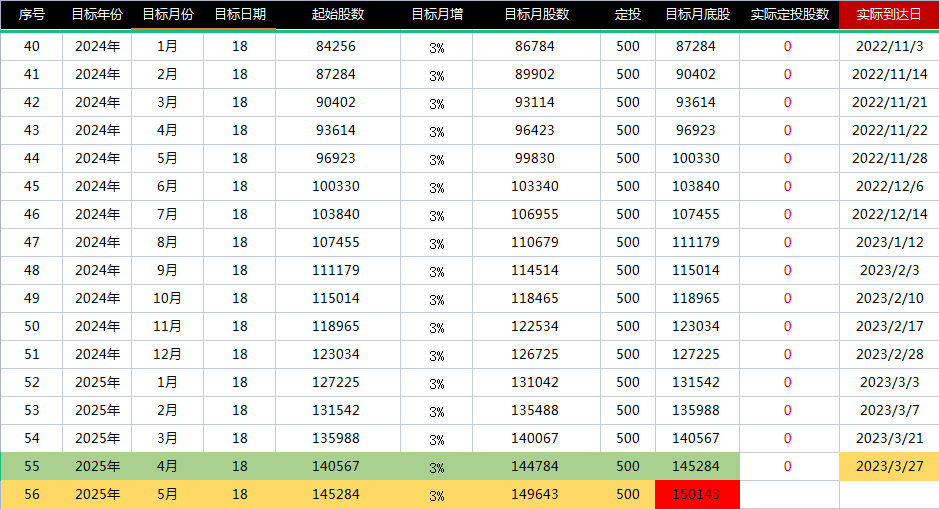Image resolution: width=939 pixels, height=509 pixels.
Task: Select sequence number cell 42
Action: pyautogui.click(x=31, y=102)
